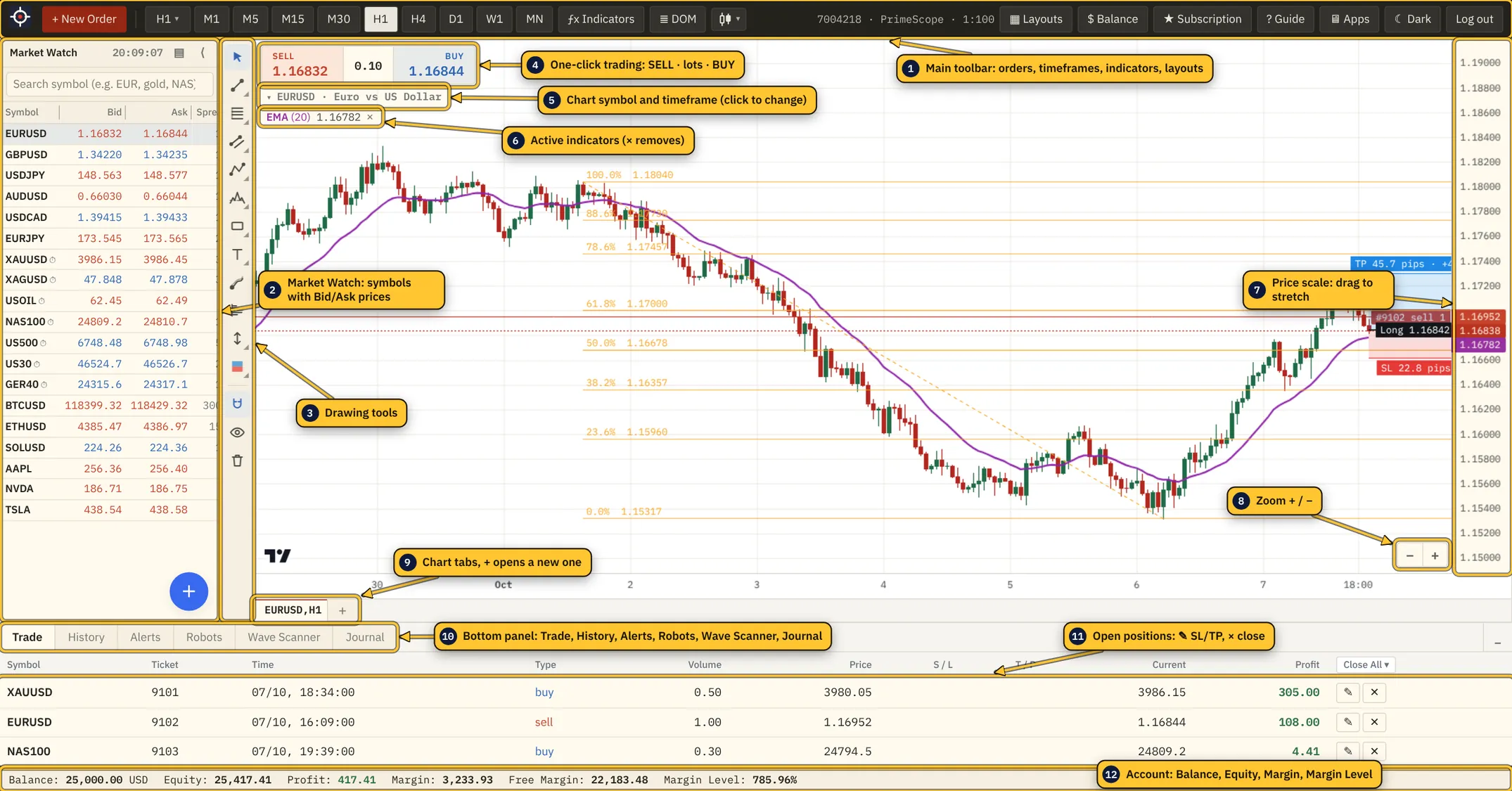The height and width of the screenshot is (791, 1512).
Task: Switch timeframe to H4
Action: point(418,19)
